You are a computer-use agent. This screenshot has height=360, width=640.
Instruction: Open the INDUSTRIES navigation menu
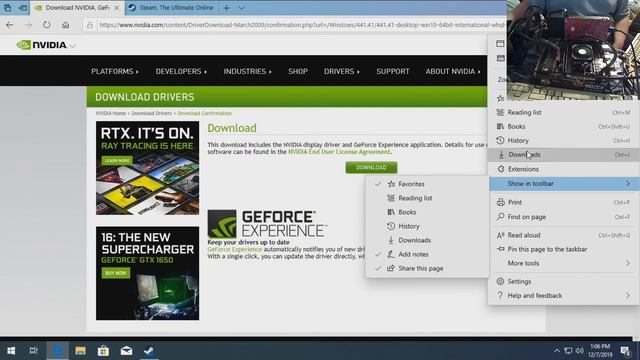pos(247,71)
